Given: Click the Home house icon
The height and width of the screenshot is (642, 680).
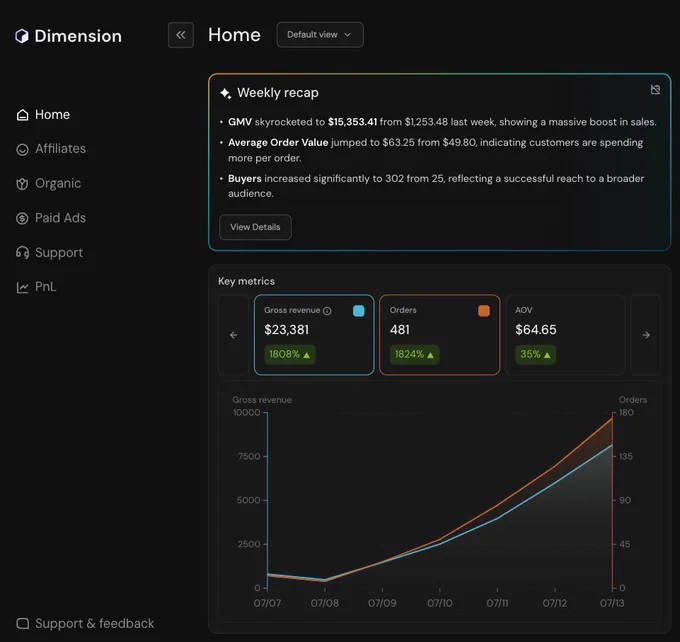Looking at the screenshot, I should point(22,115).
